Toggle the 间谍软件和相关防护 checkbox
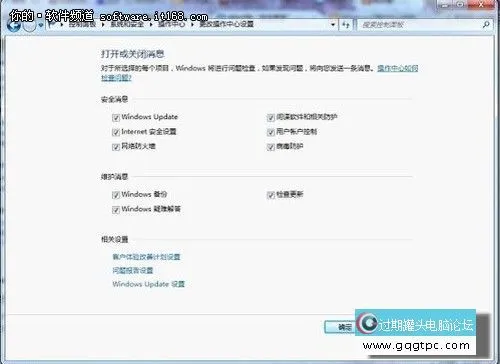This screenshot has width=500, height=364. (x=271, y=118)
